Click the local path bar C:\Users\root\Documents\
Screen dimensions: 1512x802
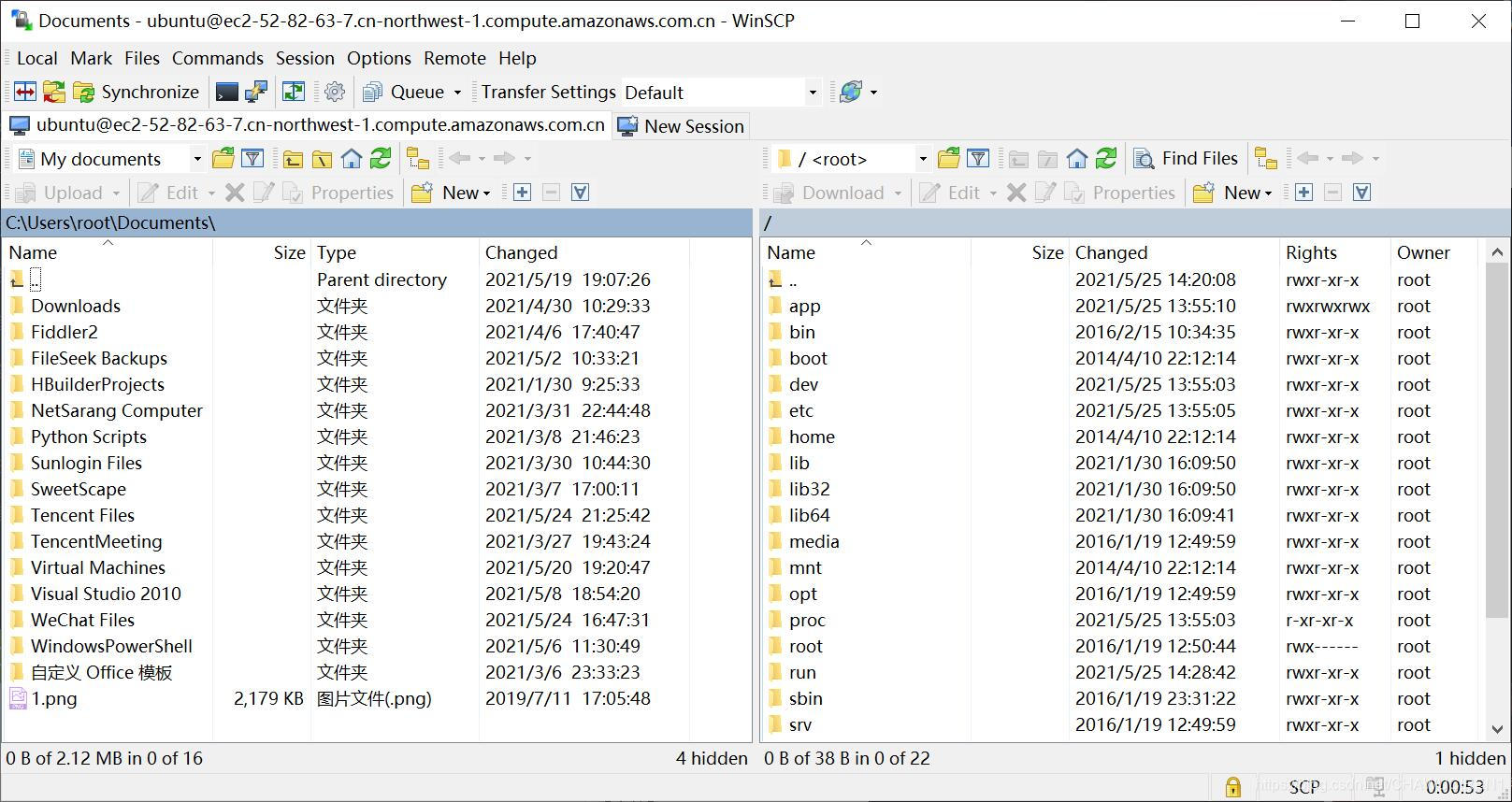[x=378, y=222]
